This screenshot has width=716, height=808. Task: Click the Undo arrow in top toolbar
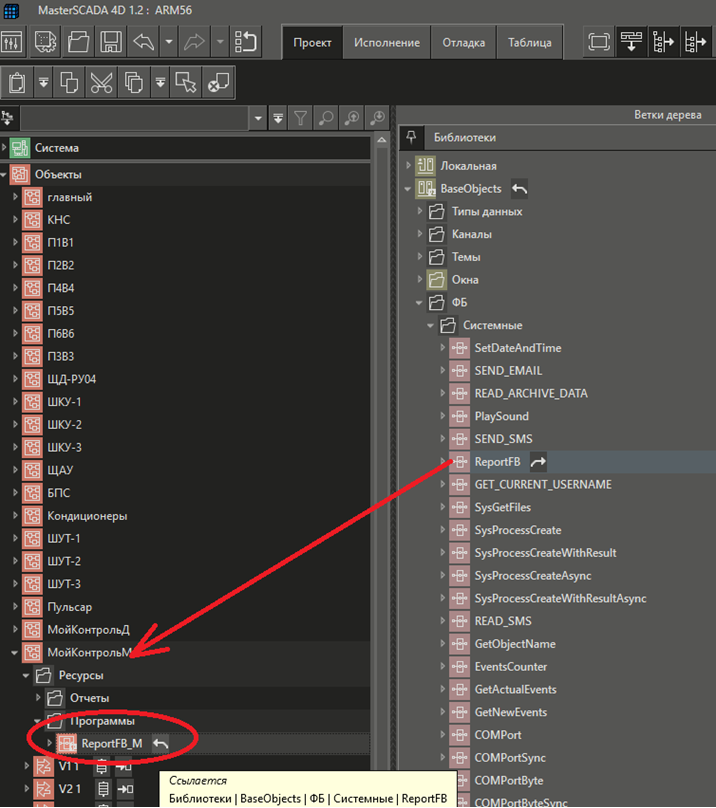click(x=142, y=43)
